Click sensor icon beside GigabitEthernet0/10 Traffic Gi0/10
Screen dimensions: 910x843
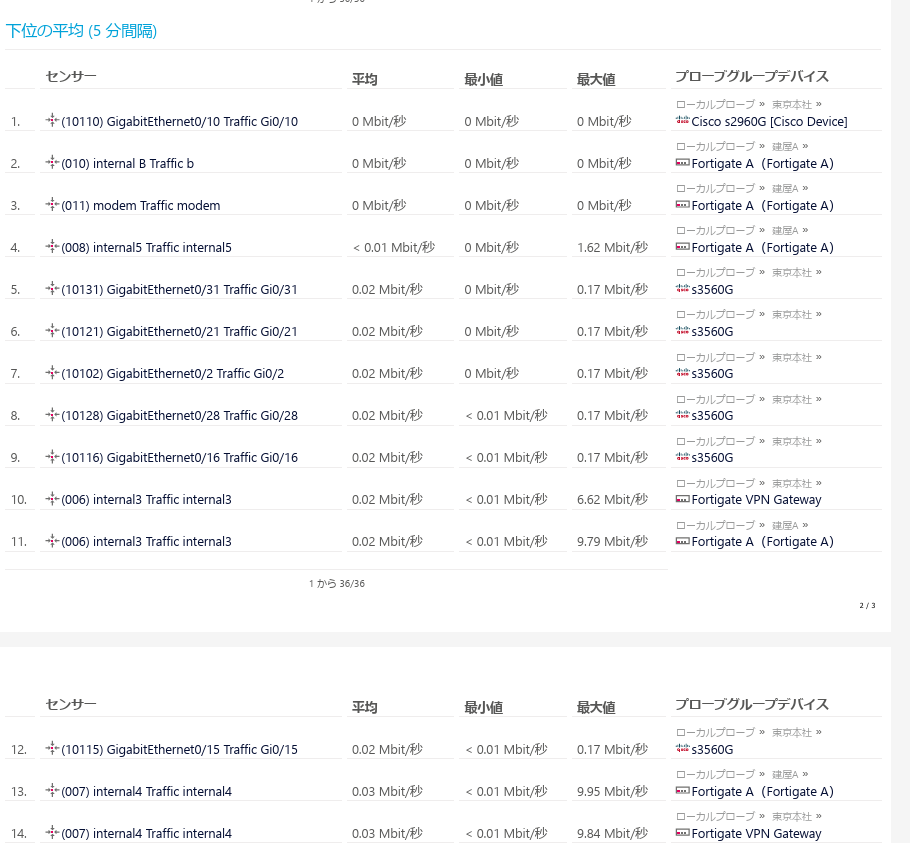(x=52, y=120)
